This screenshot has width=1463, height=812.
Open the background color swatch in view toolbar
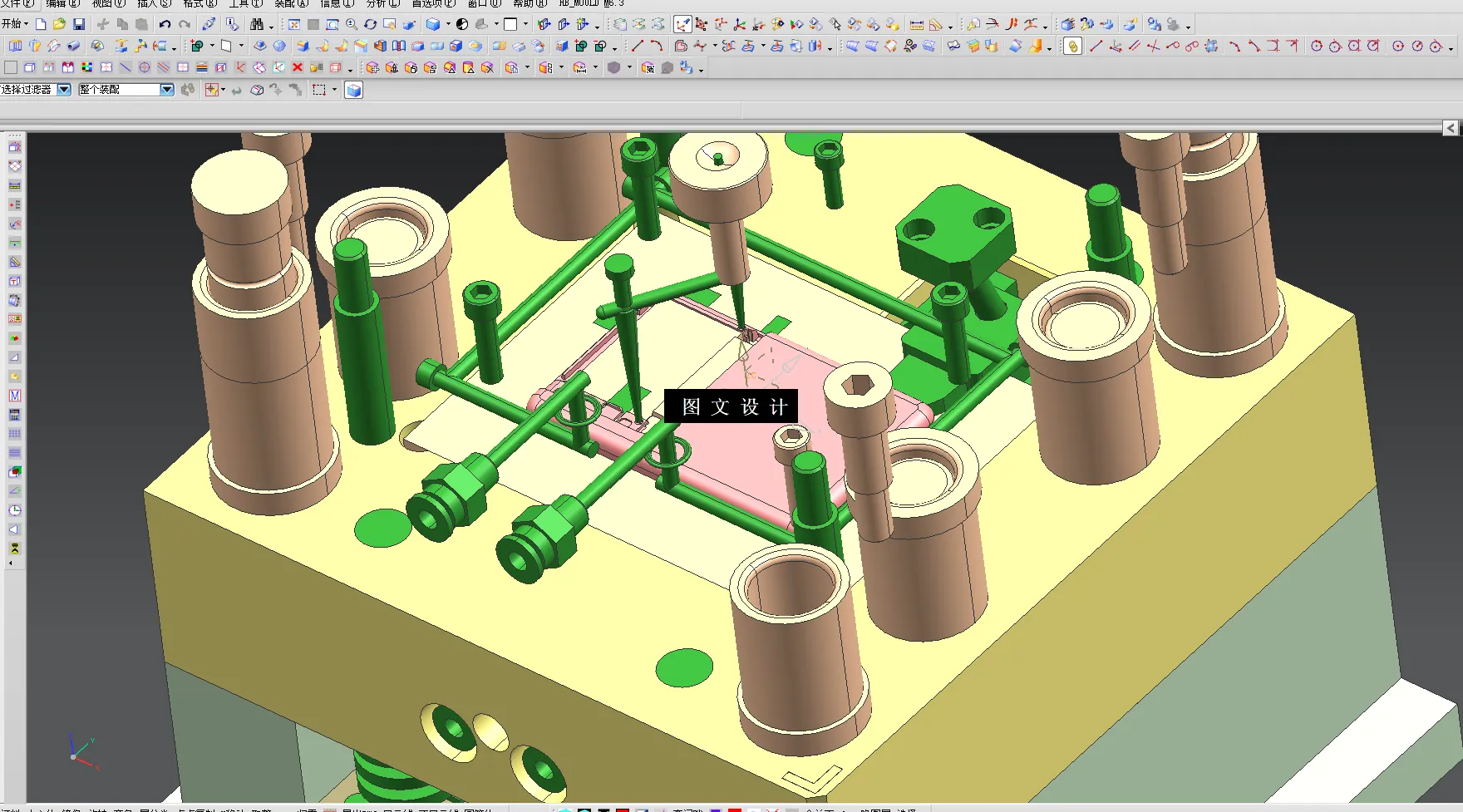[510, 24]
